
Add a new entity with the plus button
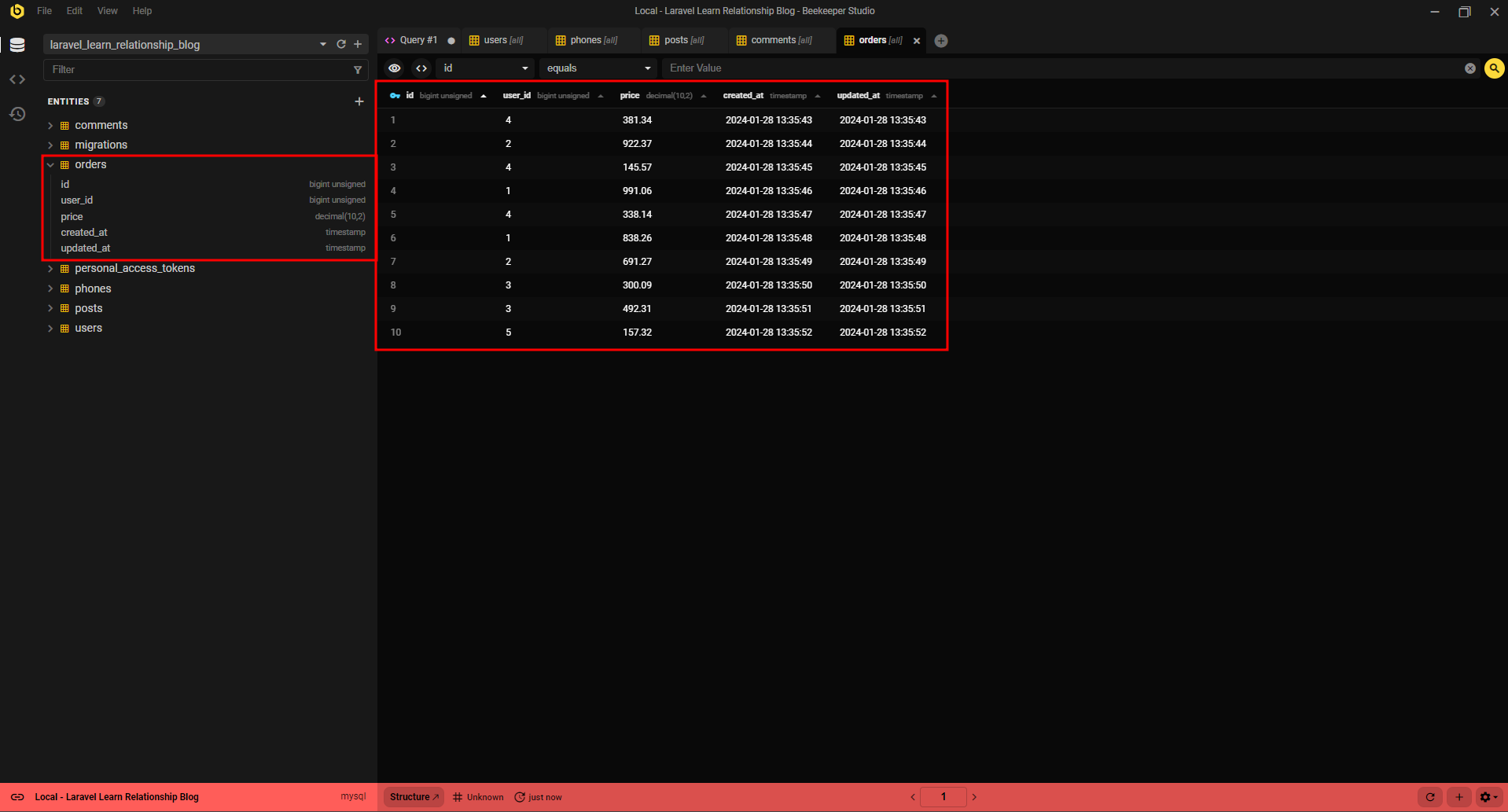click(x=359, y=101)
